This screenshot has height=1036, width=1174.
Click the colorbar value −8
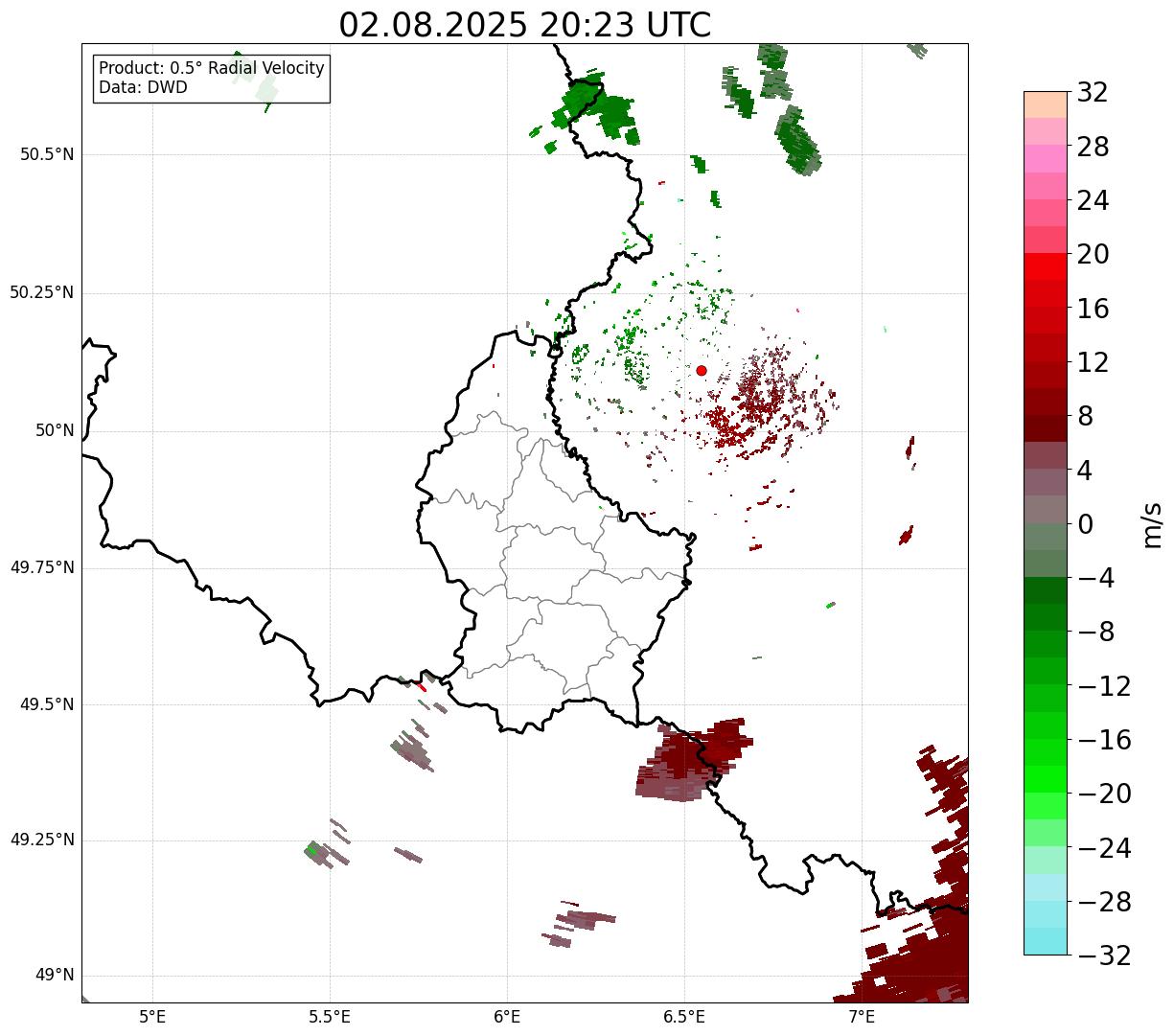1096,632
